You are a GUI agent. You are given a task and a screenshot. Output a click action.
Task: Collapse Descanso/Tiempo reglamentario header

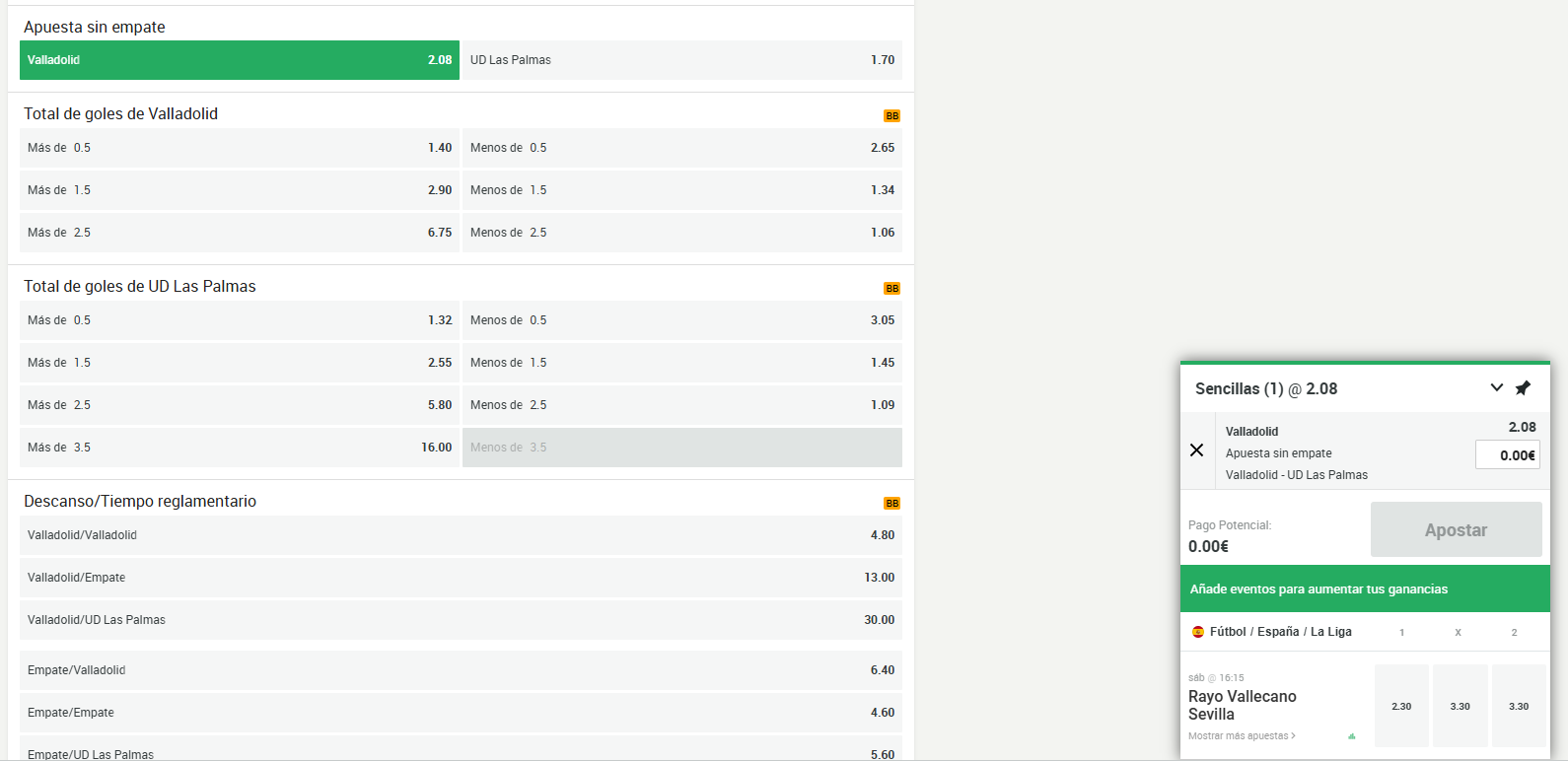[x=140, y=501]
